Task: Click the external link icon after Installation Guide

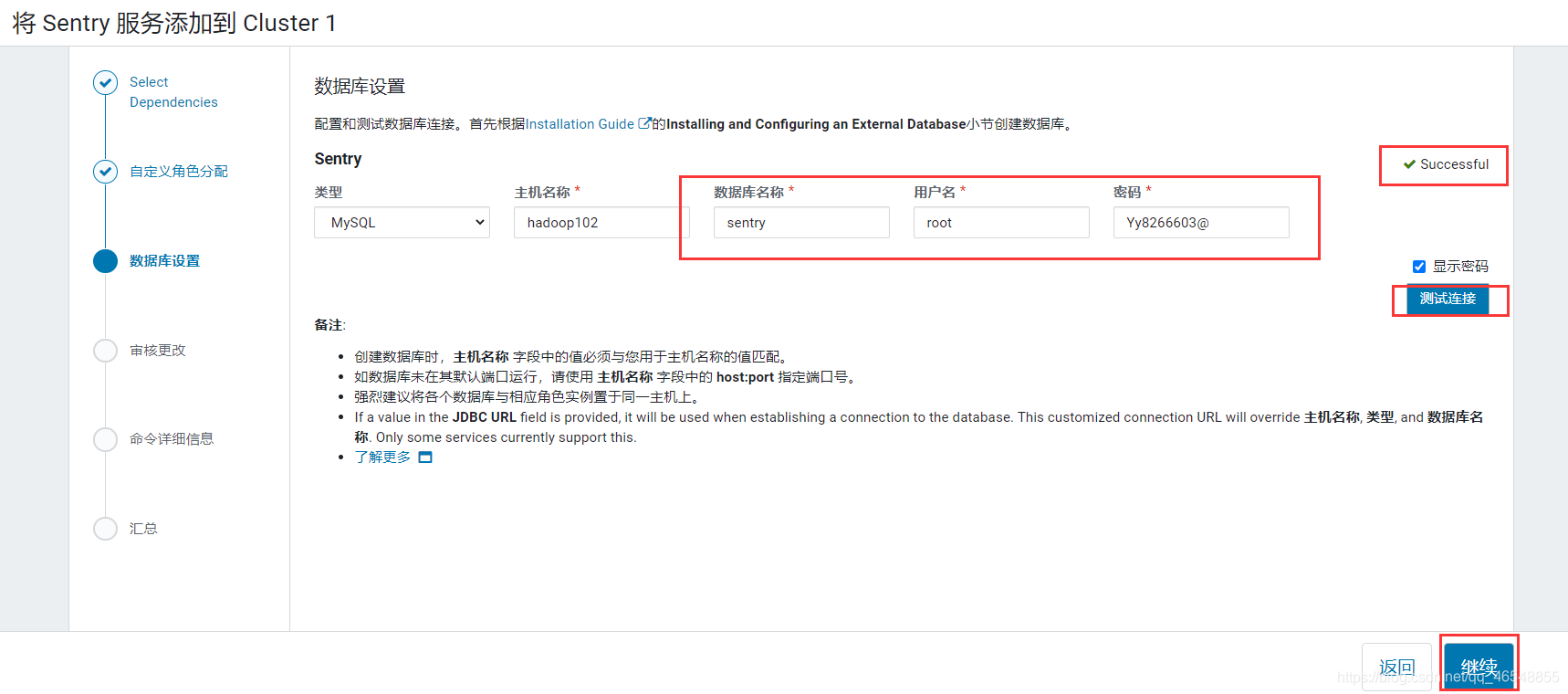Action: tap(644, 123)
